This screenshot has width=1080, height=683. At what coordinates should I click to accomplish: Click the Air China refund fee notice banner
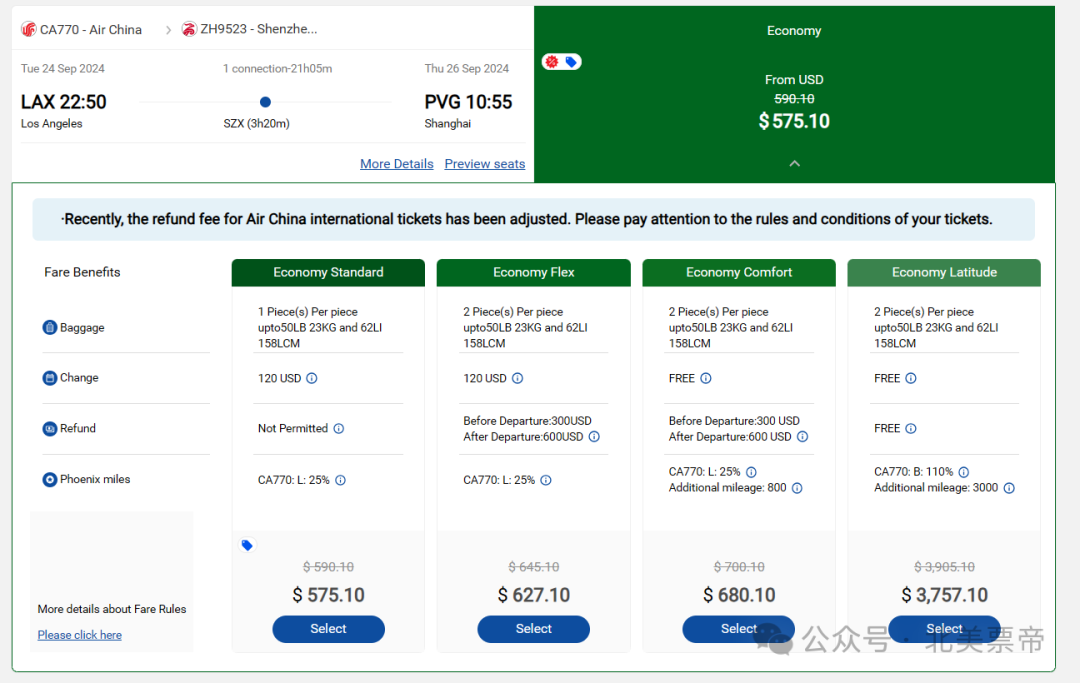534,220
